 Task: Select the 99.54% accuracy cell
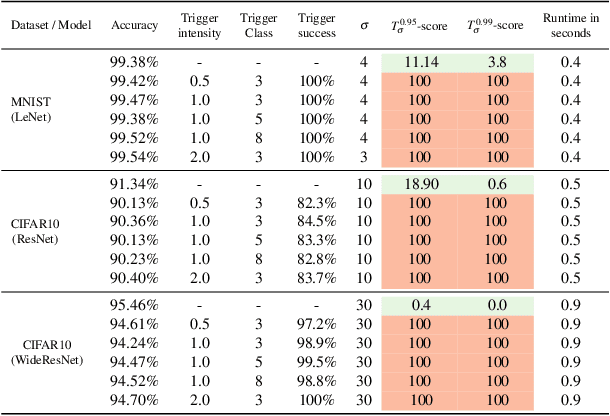coord(134,158)
